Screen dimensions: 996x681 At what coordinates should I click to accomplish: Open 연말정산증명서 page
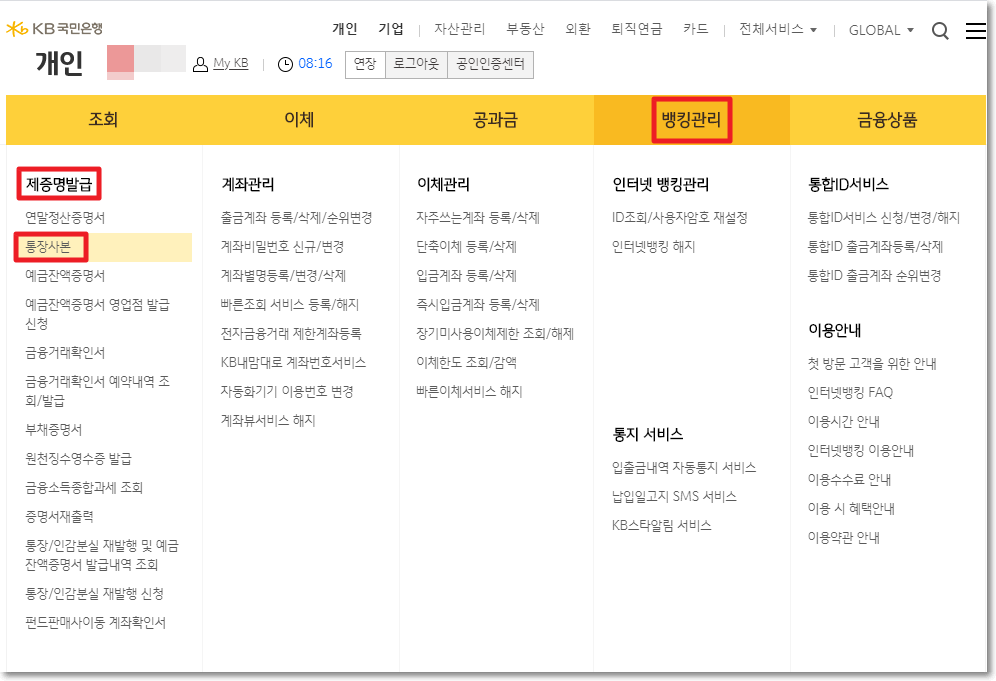click(67, 215)
